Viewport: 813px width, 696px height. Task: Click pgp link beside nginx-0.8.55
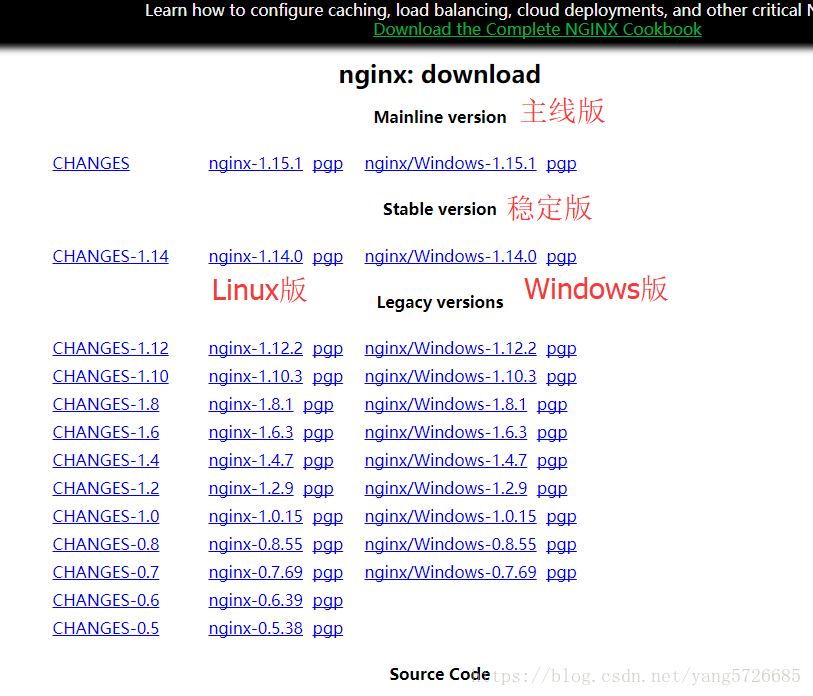point(328,546)
